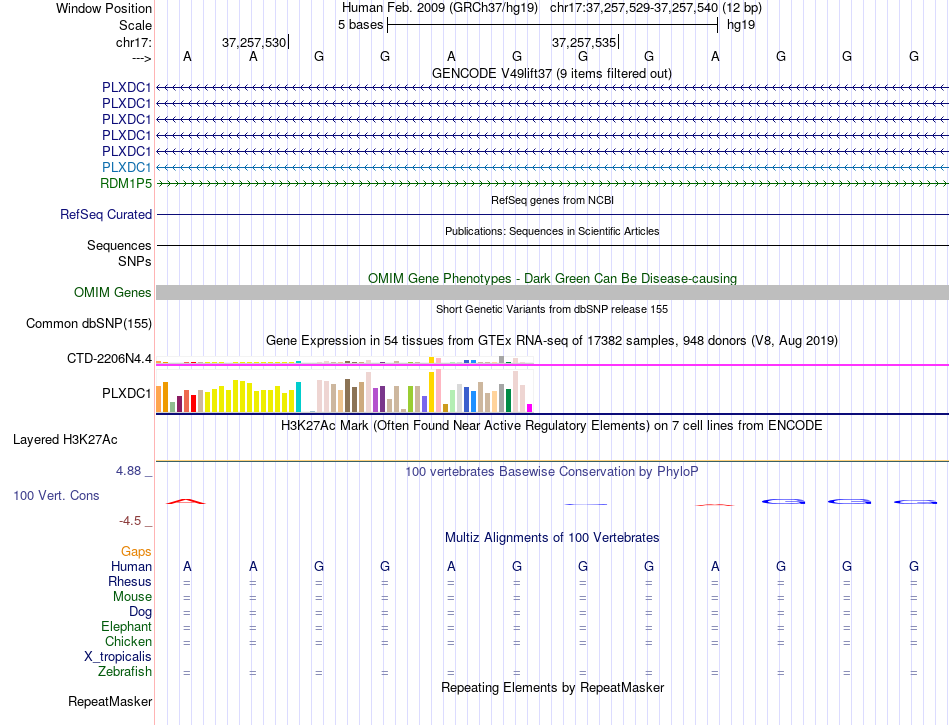This screenshot has height=725, width=950.
Task: Open the GENCODE V49lift37 track title
Action: [552, 73]
